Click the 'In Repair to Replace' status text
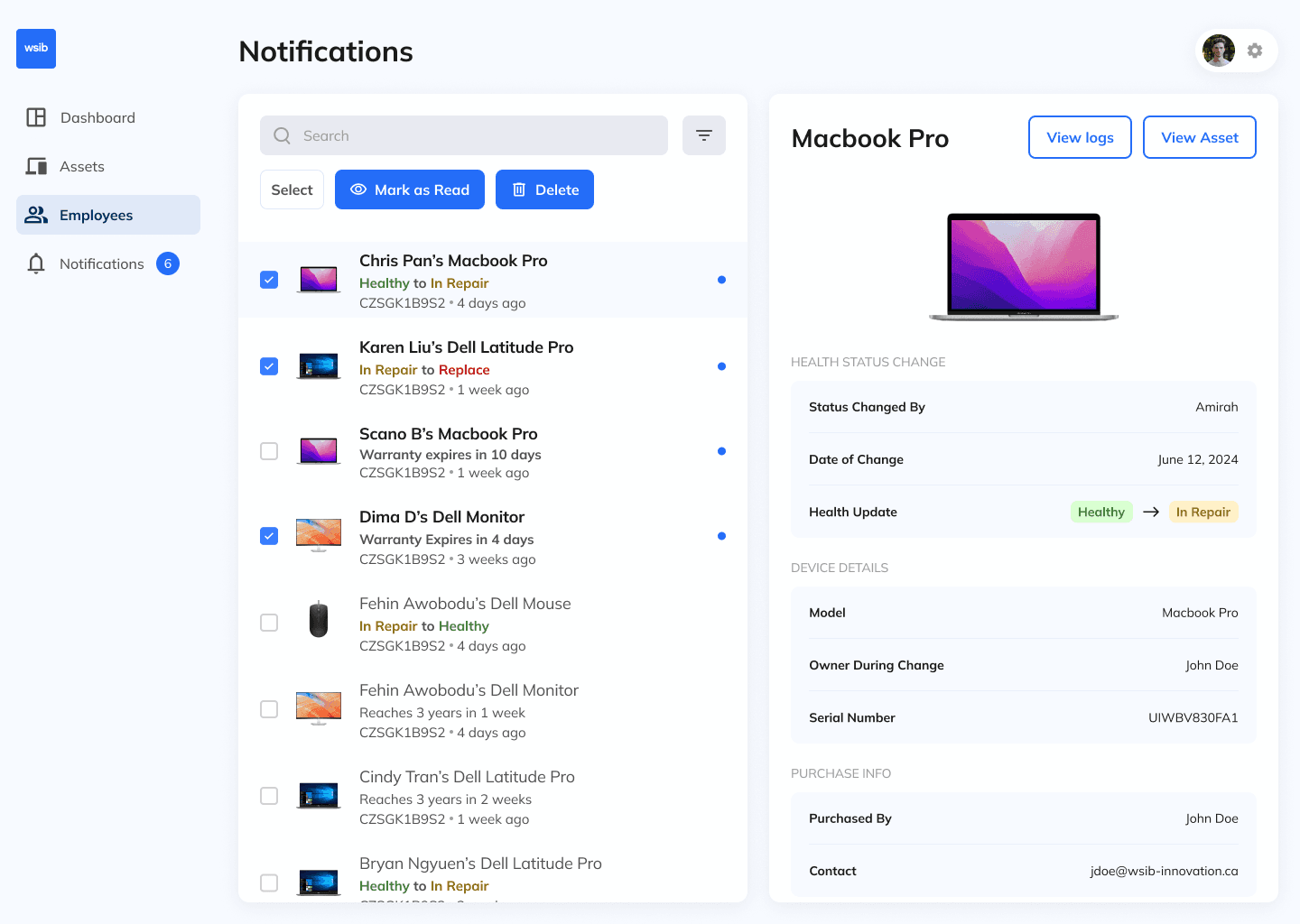The height and width of the screenshot is (924, 1300). pyautogui.click(x=424, y=370)
